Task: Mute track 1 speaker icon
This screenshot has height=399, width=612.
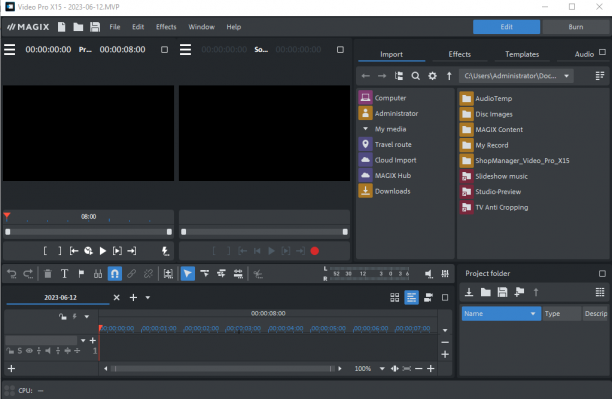Action: click(48, 351)
